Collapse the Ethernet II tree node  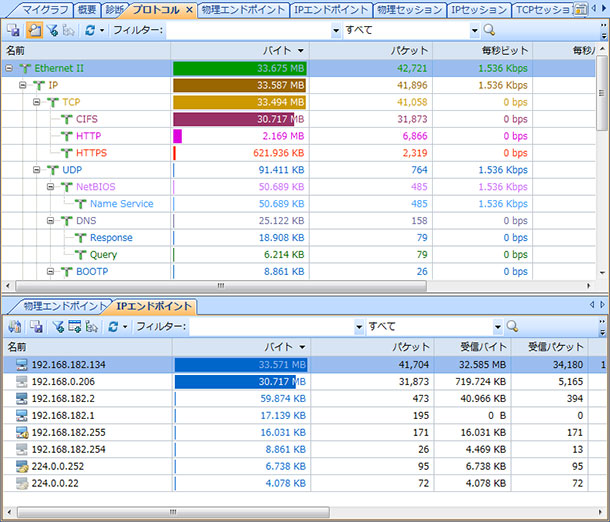coord(9,68)
